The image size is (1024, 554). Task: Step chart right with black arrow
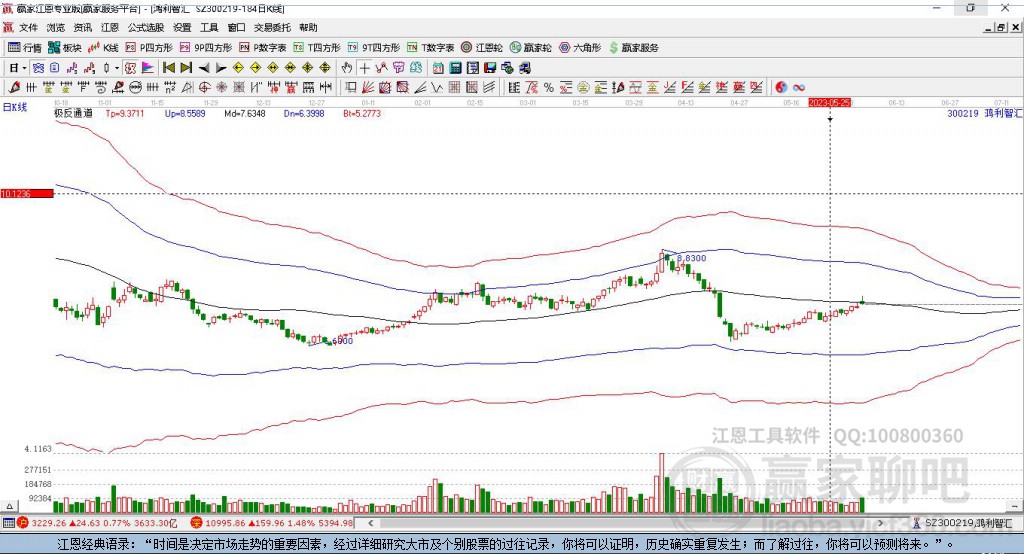point(221,68)
